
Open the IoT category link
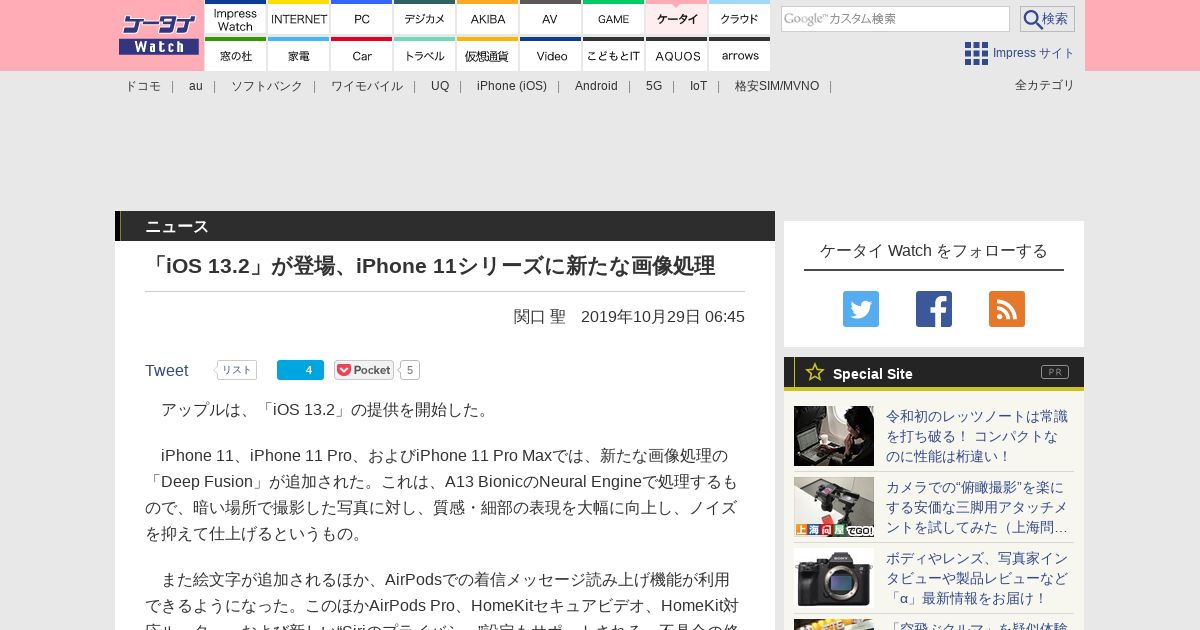tap(698, 86)
